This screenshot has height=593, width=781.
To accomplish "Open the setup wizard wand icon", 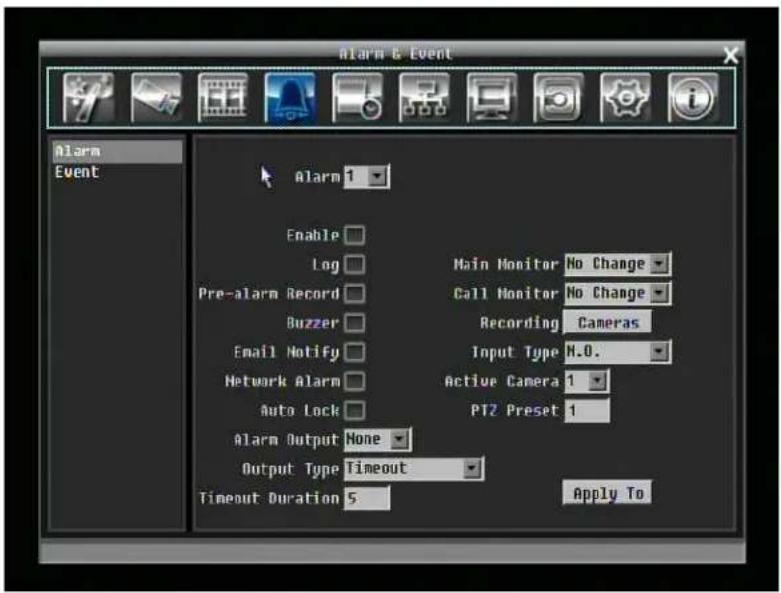I will click(x=88, y=98).
